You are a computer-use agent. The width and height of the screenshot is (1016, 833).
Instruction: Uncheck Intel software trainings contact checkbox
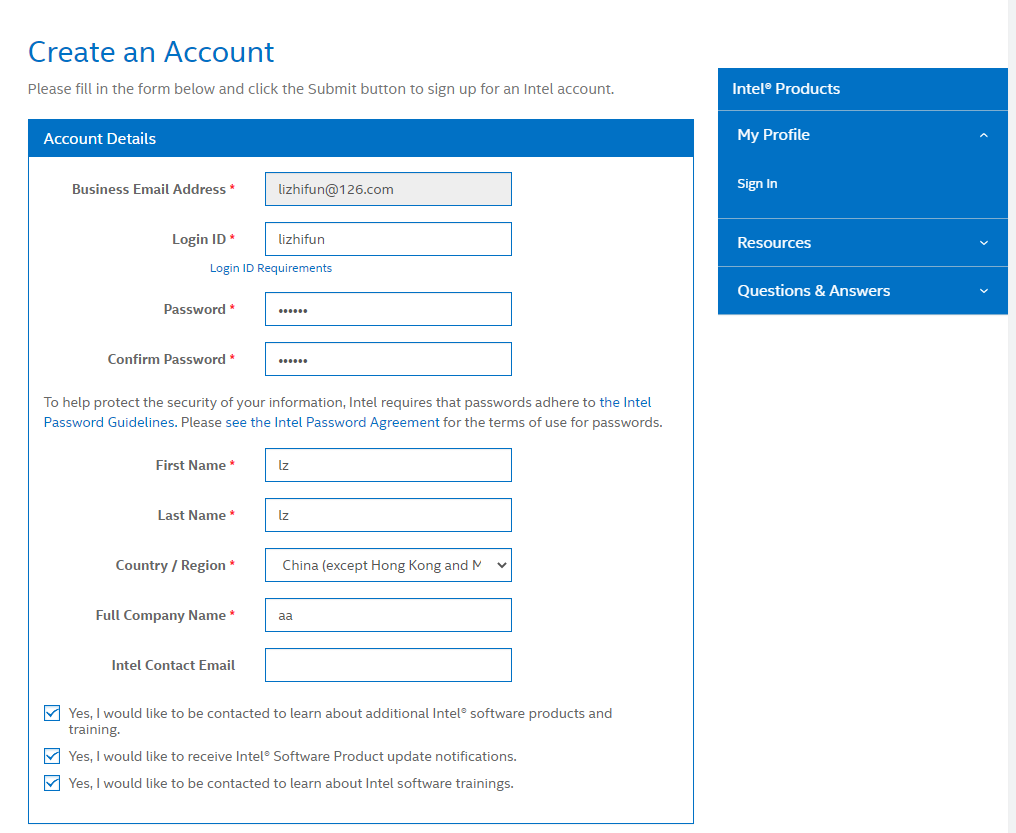click(52, 783)
